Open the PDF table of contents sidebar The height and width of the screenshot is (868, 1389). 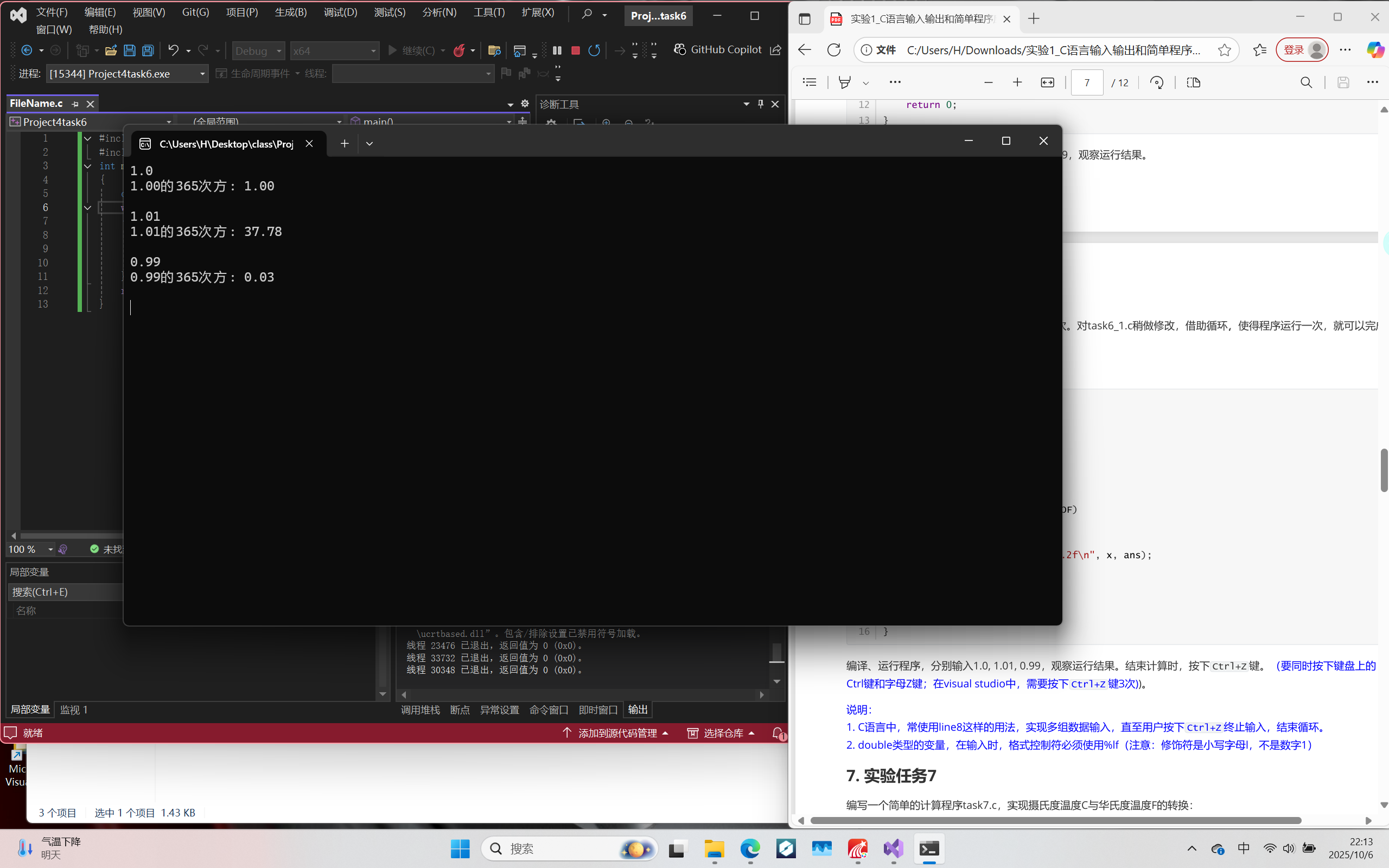click(810, 82)
